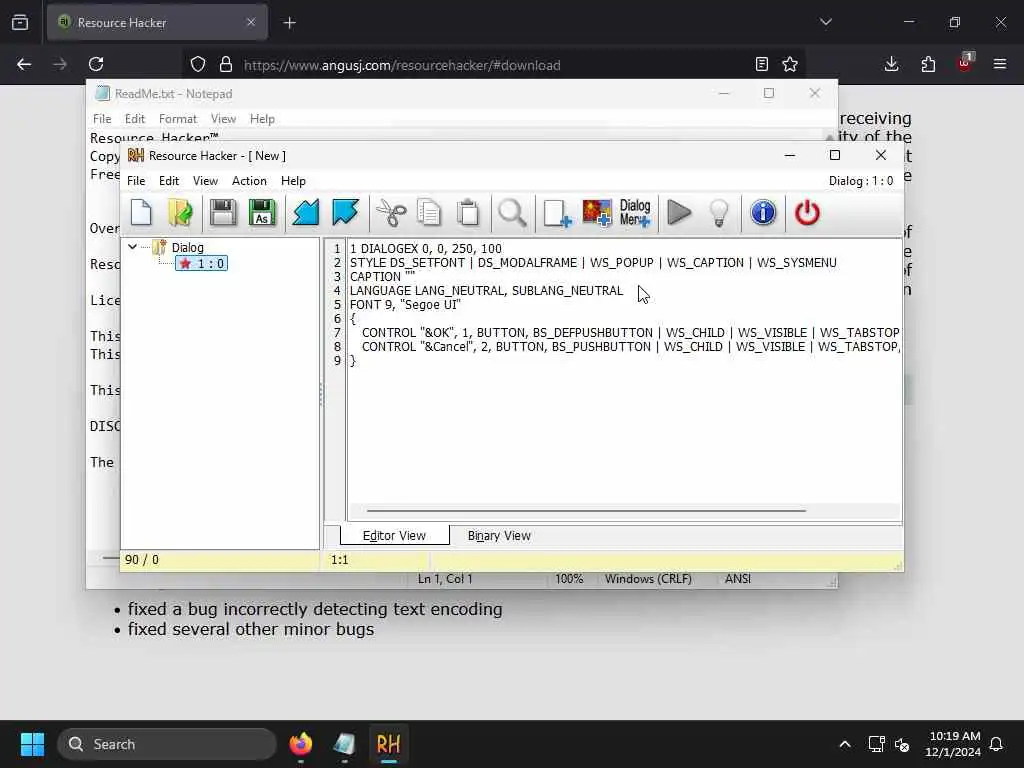The image size is (1024, 768).
Task: Open the Resource Hacker View menu
Action: (205, 181)
